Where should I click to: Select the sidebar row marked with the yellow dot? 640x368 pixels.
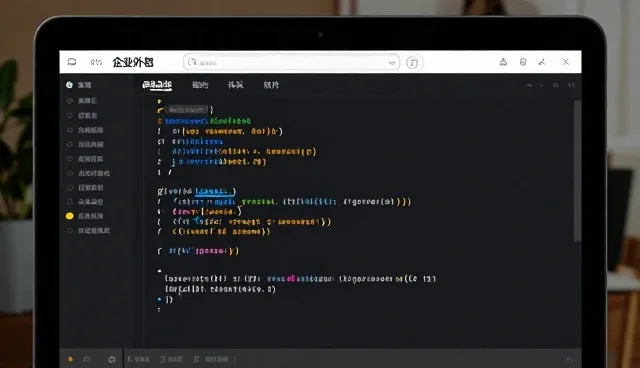point(85,216)
